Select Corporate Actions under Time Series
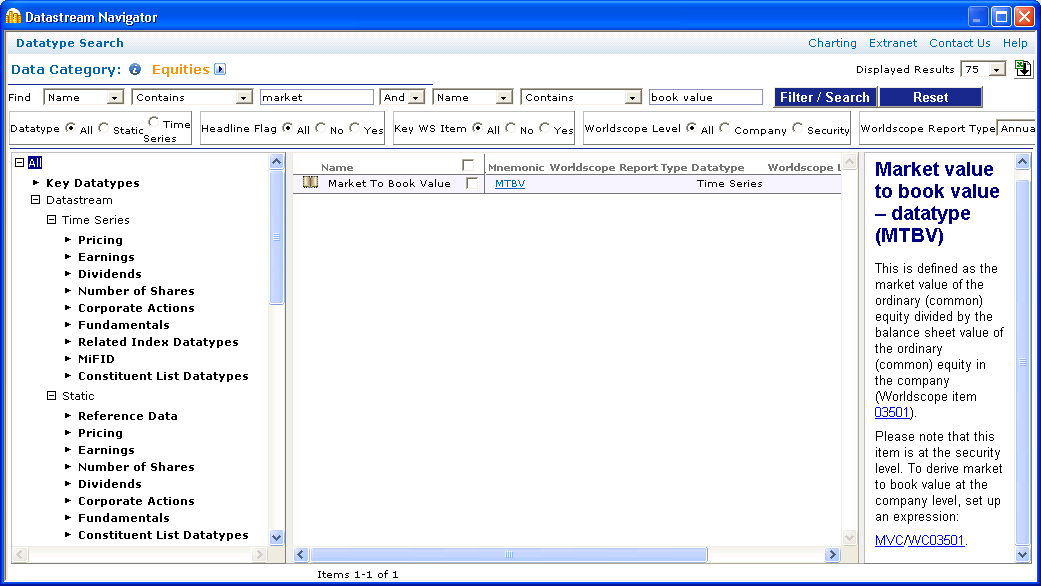 (136, 308)
